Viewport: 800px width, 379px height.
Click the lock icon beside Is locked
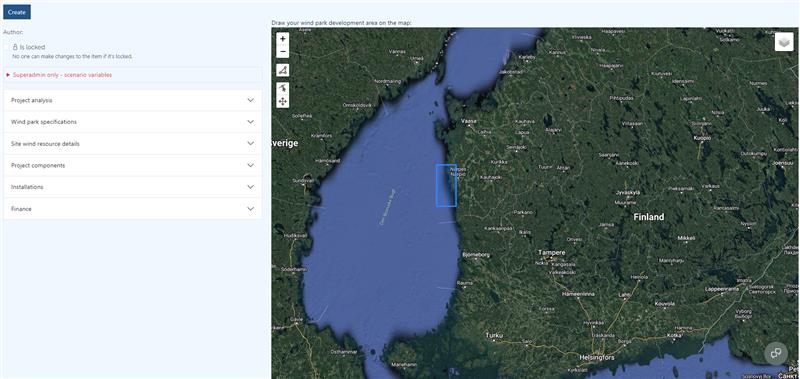click(x=15, y=47)
